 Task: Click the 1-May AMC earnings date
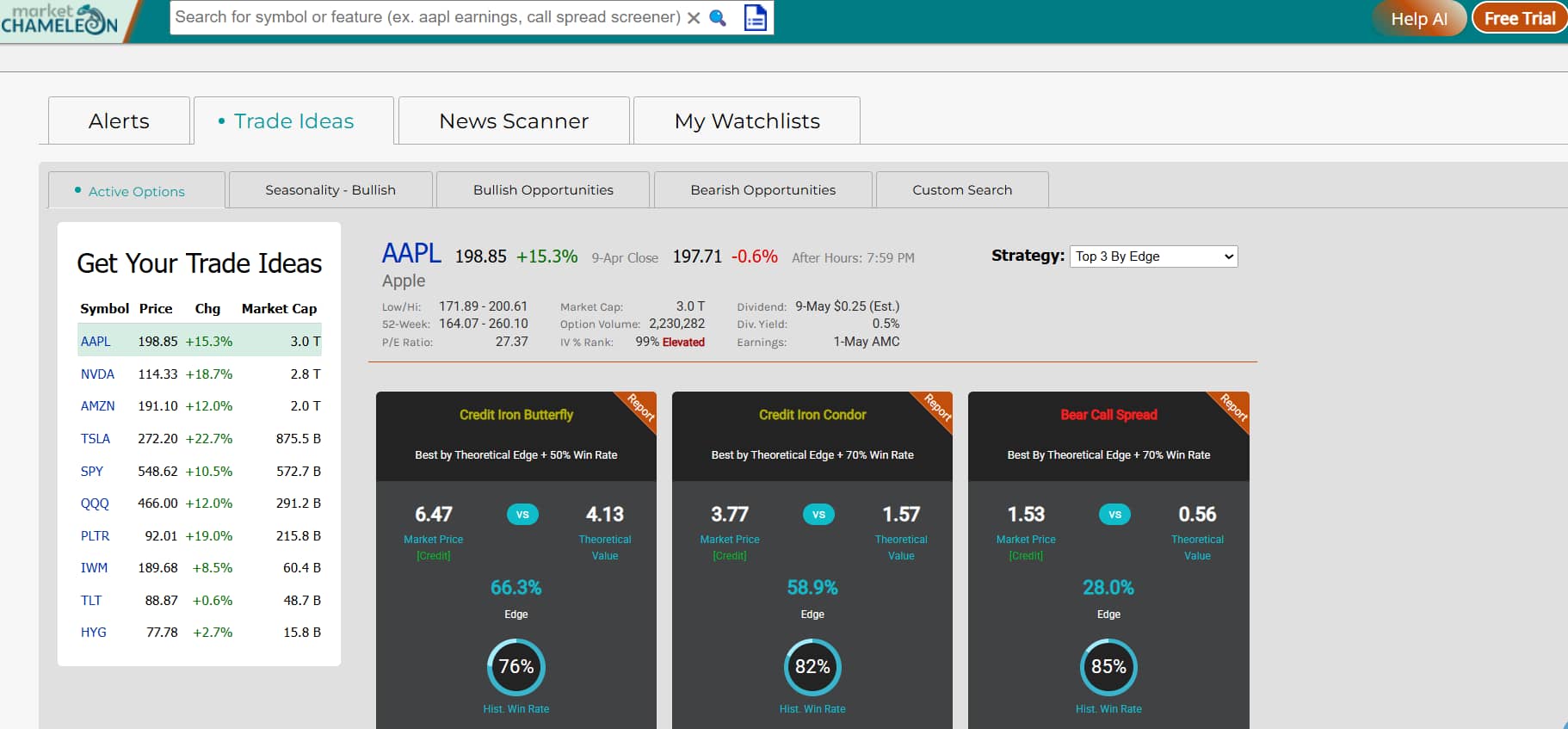click(867, 342)
